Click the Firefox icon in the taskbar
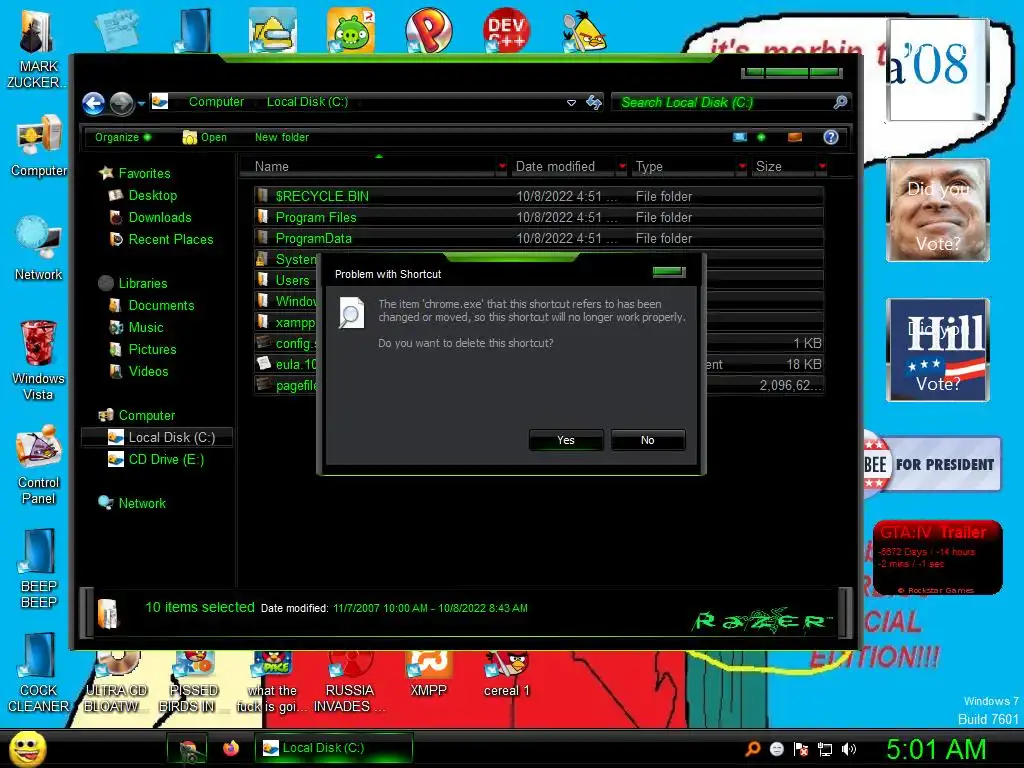1024x768 pixels. click(231, 748)
